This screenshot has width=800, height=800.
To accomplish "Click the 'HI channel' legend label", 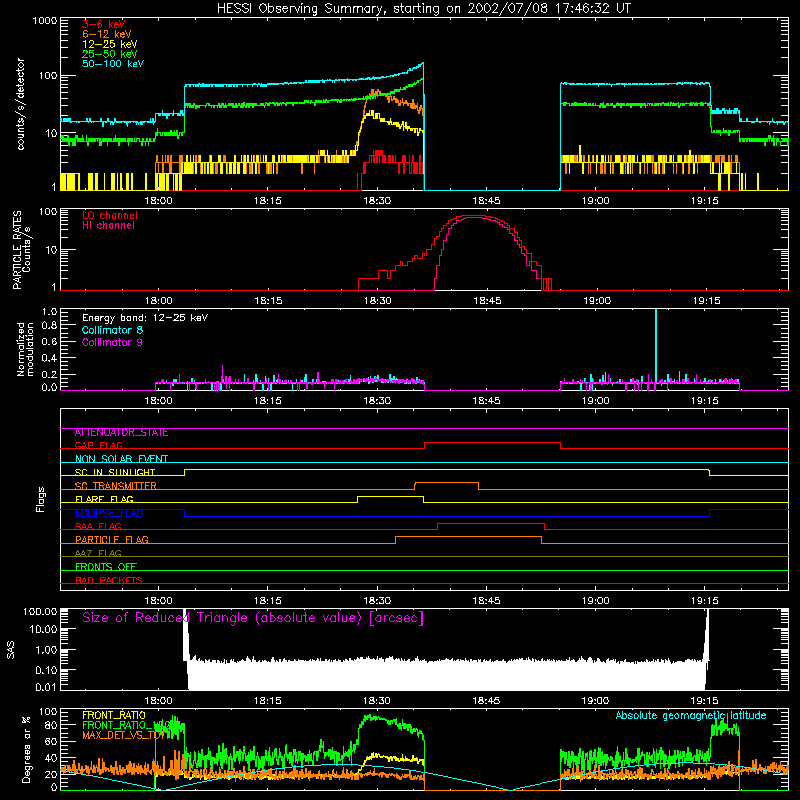I will [x=108, y=226].
